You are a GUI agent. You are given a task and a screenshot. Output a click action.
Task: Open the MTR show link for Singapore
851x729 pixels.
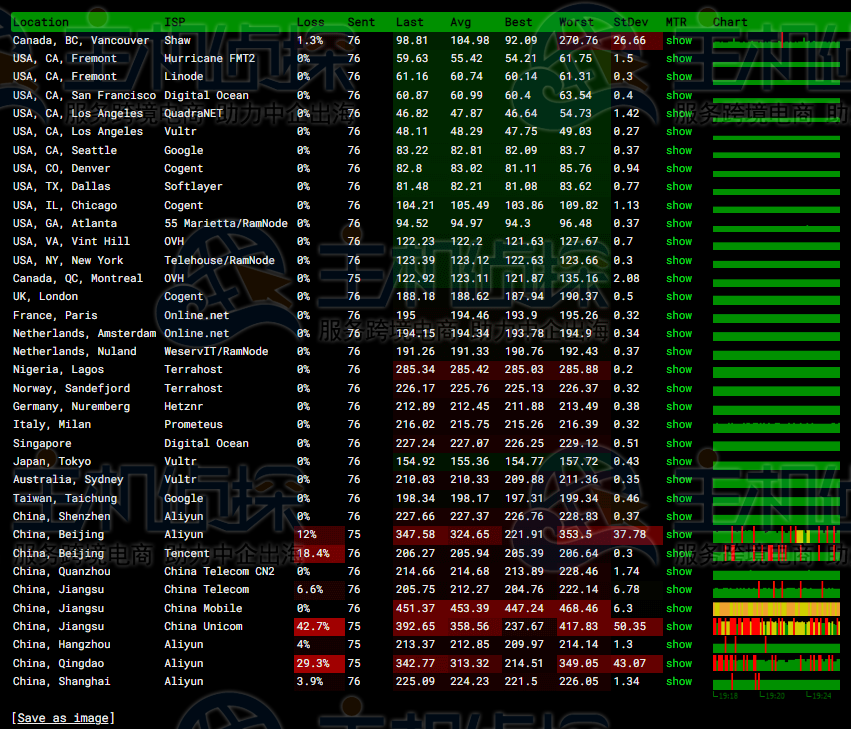coord(679,444)
